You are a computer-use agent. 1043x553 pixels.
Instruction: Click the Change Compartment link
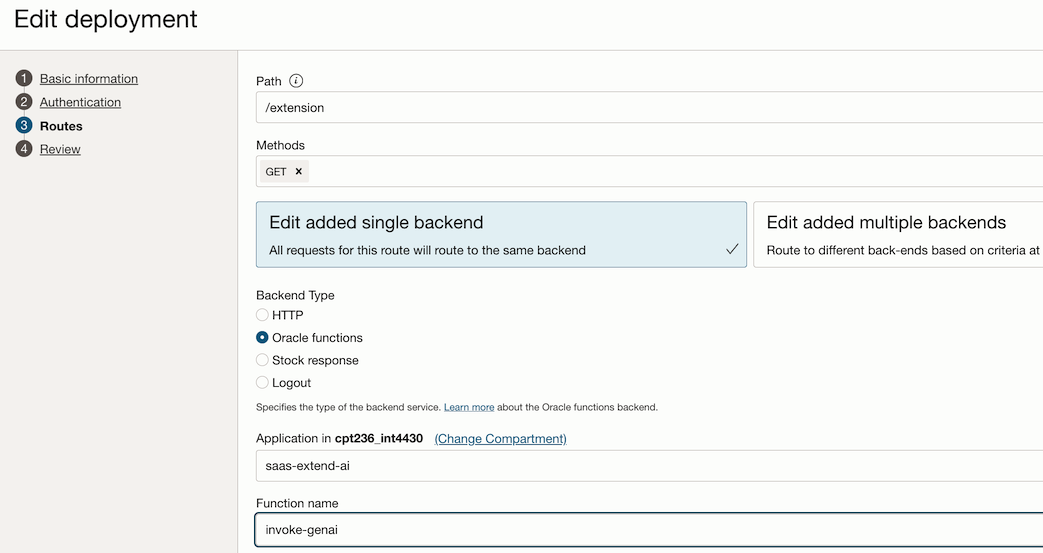tap(500, 439)
